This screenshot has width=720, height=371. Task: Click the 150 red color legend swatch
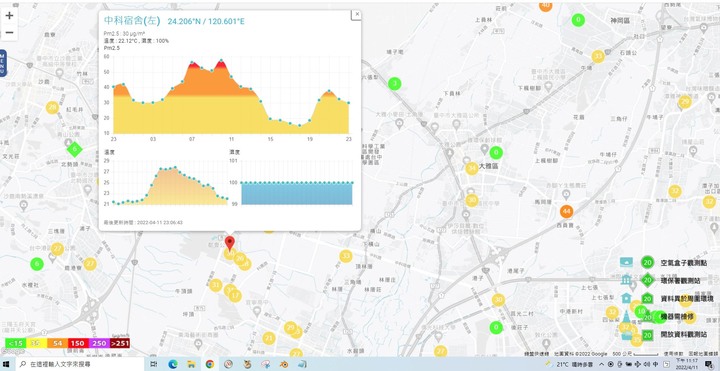pos(78,343)
